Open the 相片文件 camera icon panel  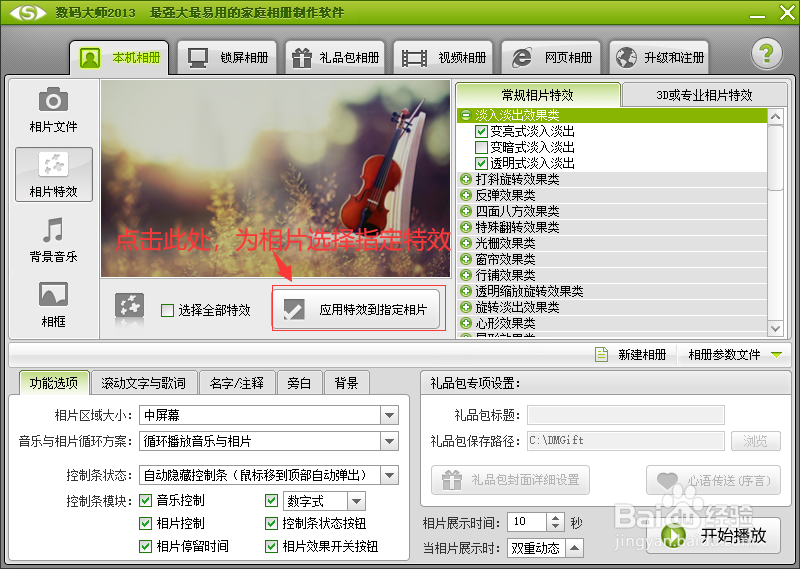click(53, 110)
